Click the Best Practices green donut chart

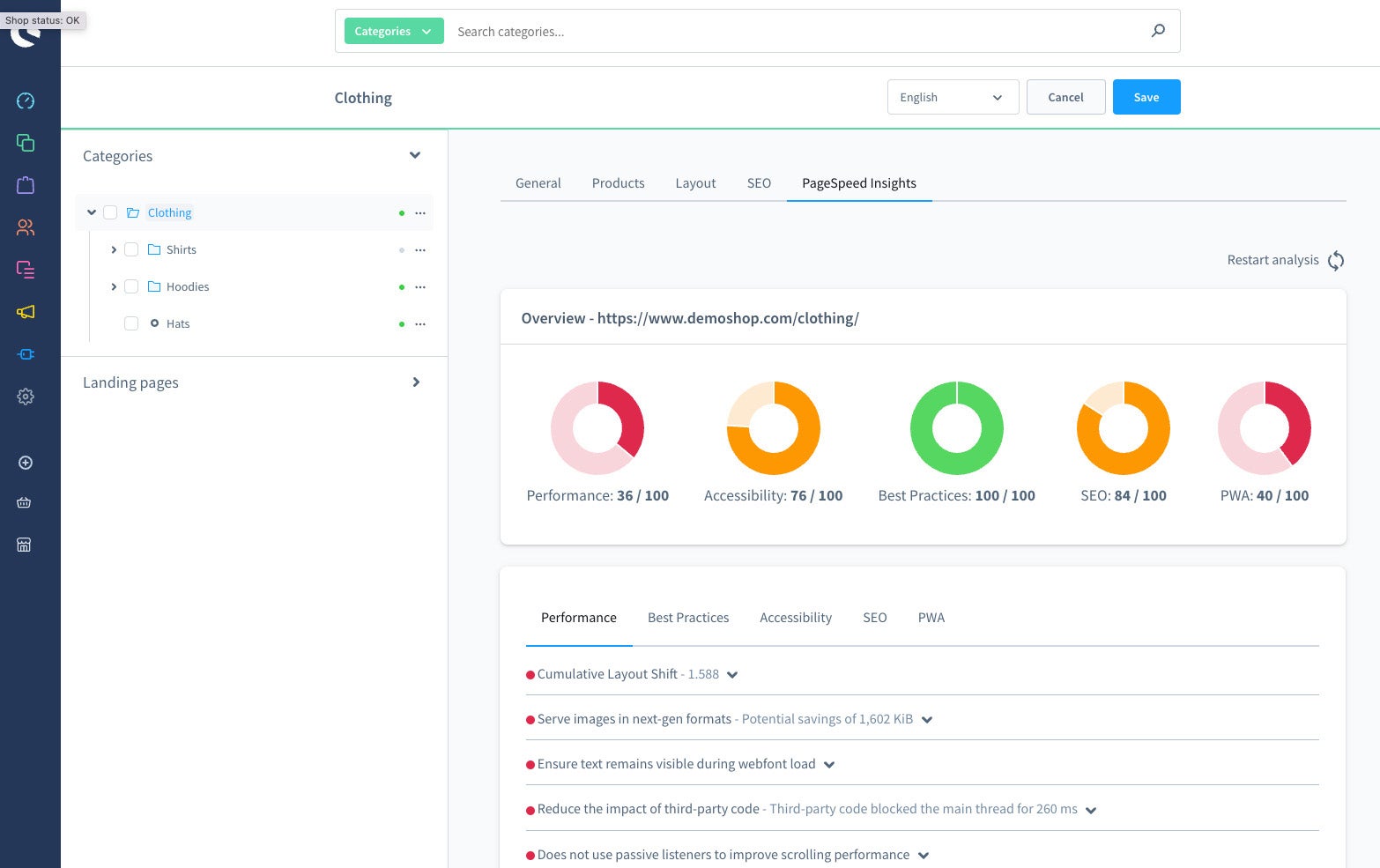[x=957, y=428]
